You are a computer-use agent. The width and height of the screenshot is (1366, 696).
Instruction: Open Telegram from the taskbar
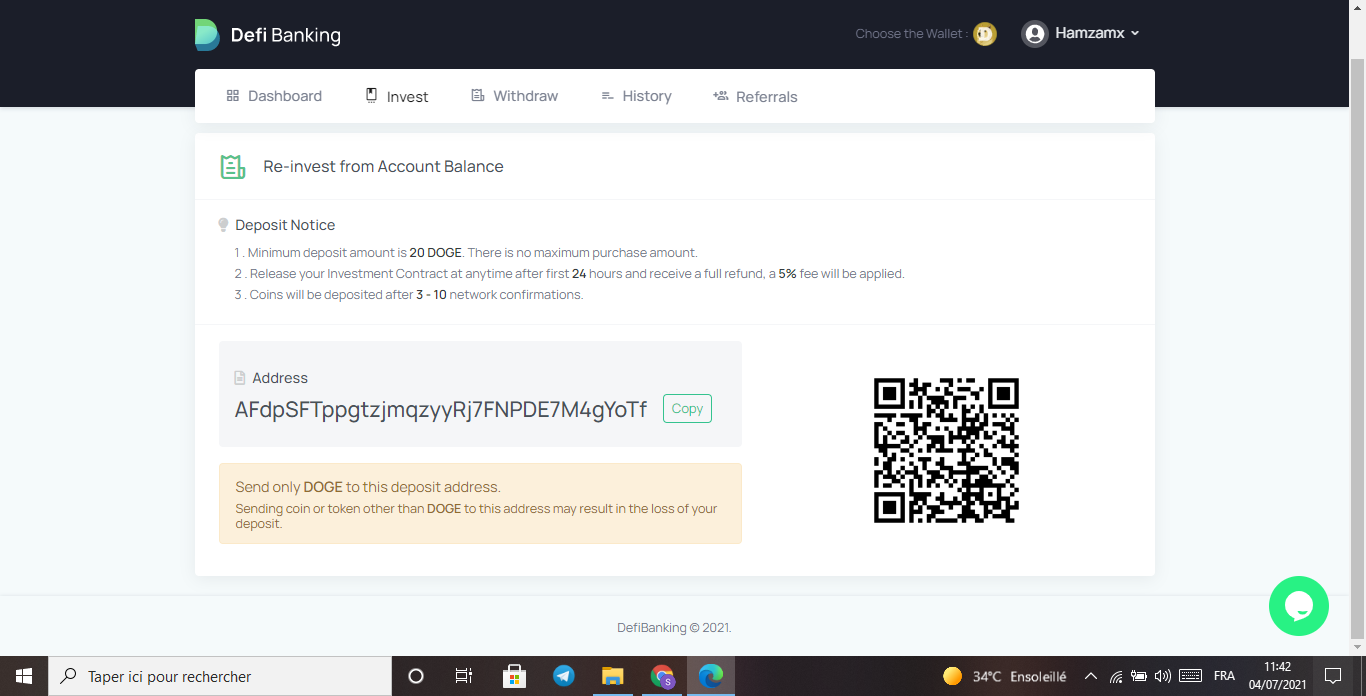(564, 676)
